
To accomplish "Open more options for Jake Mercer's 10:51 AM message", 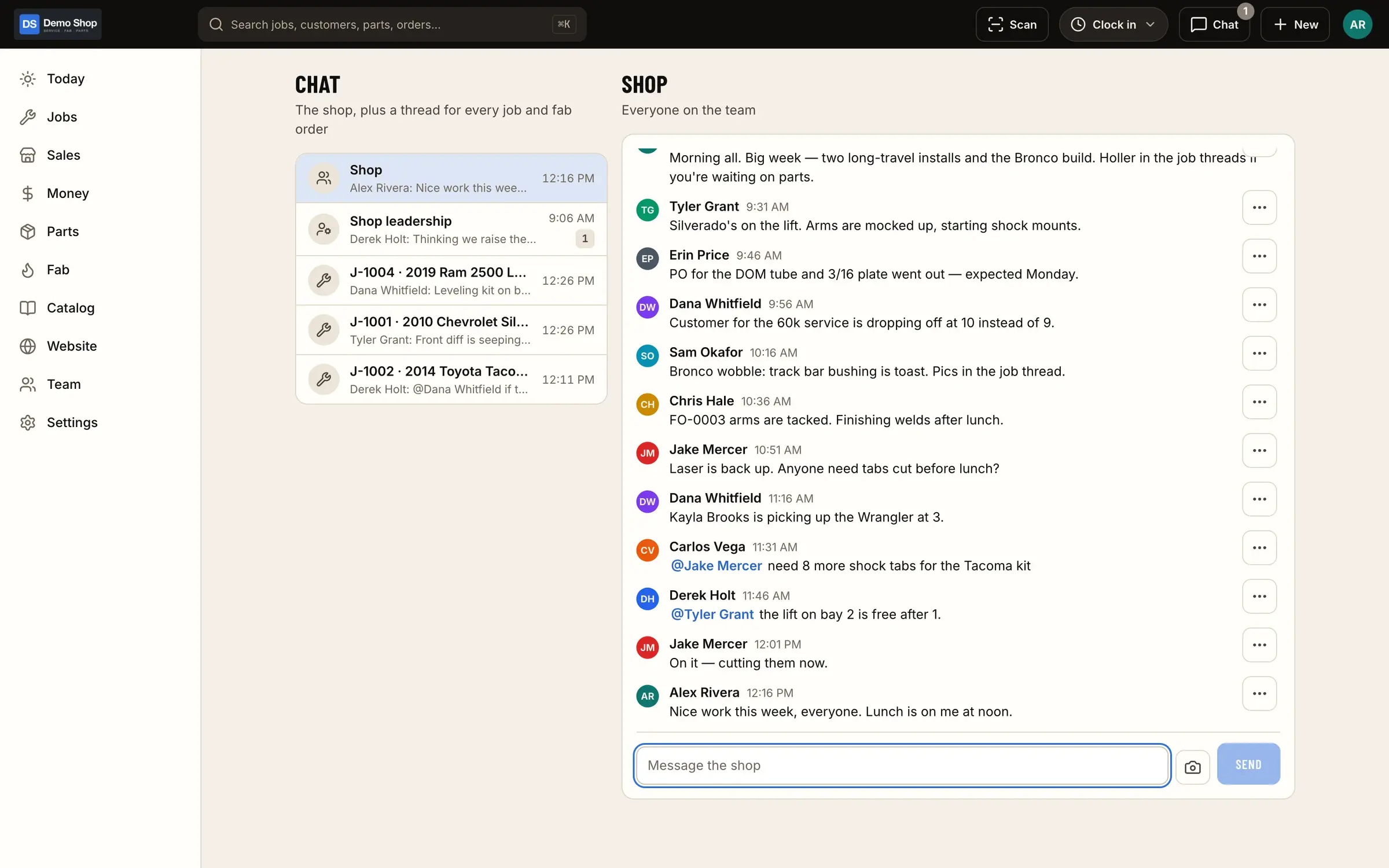I will coord(1259,450).
